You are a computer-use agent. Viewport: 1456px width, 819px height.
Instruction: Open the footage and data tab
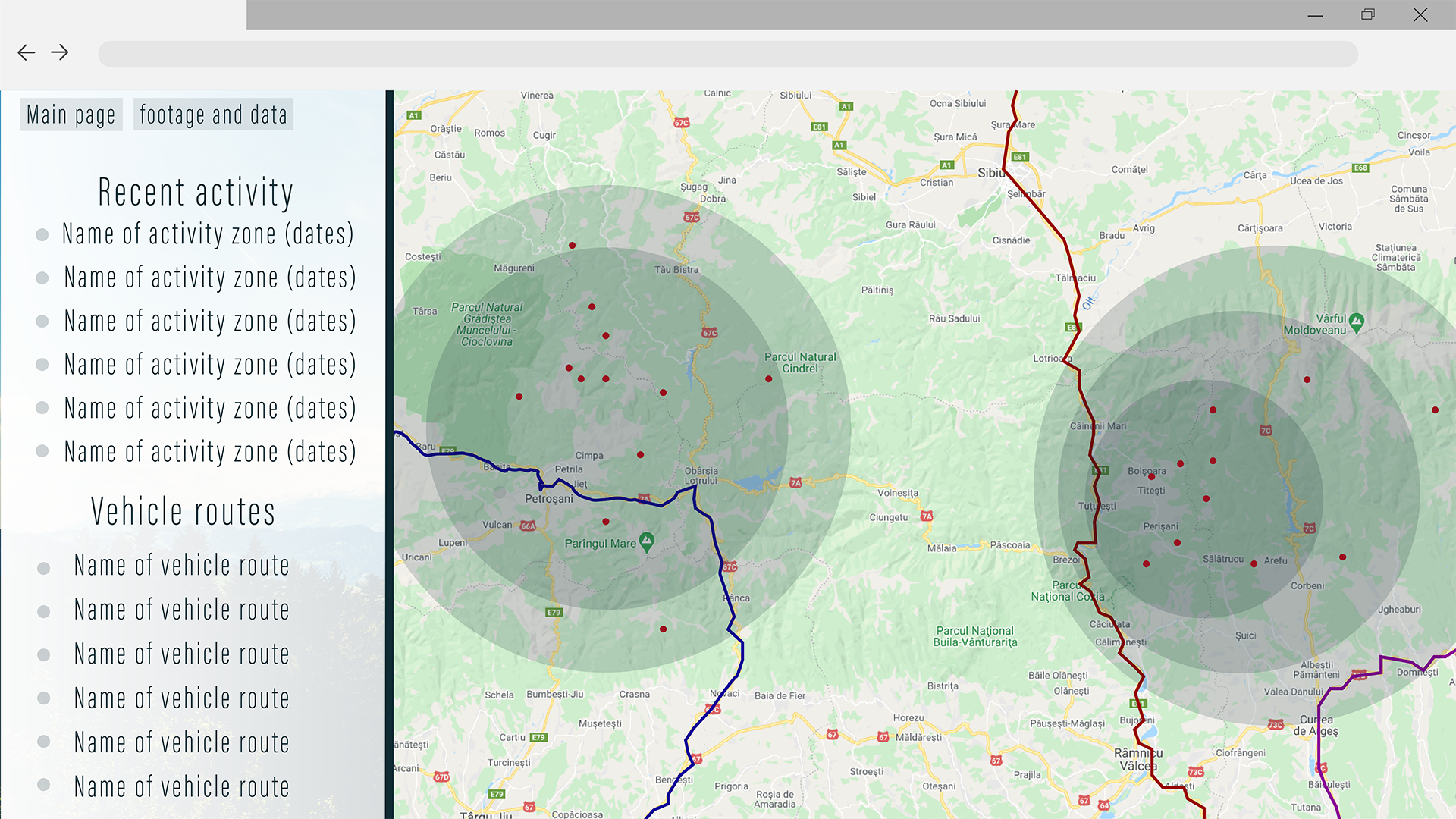point(213,115)
